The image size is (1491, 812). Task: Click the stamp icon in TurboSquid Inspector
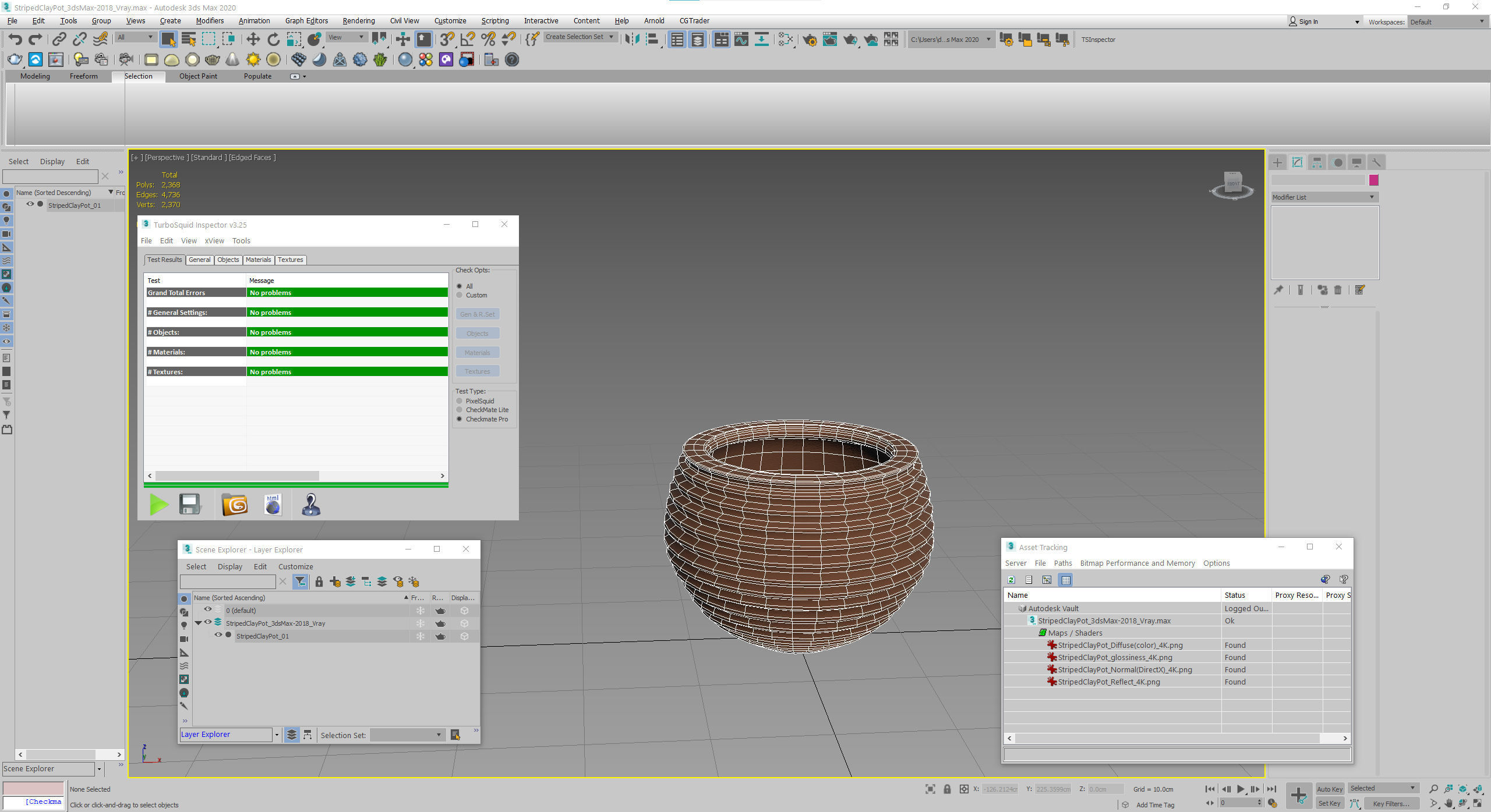coord(311,504)
